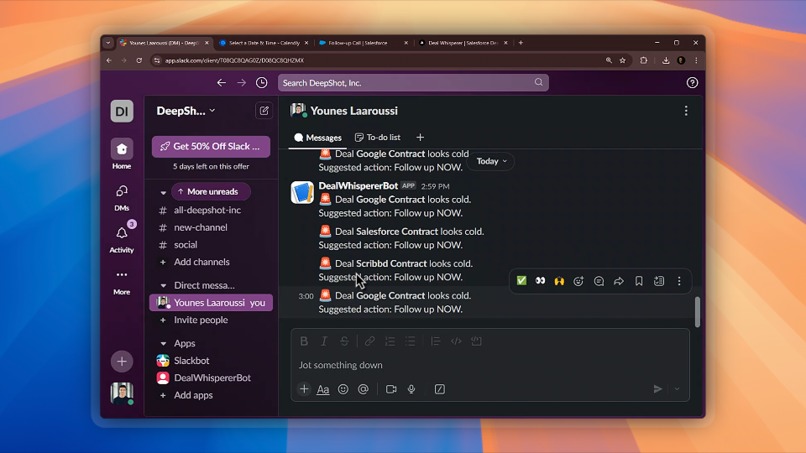React with the checkmark emoji
The height and width of the screenshot is (453, 806).
click(x=521, y=281)
